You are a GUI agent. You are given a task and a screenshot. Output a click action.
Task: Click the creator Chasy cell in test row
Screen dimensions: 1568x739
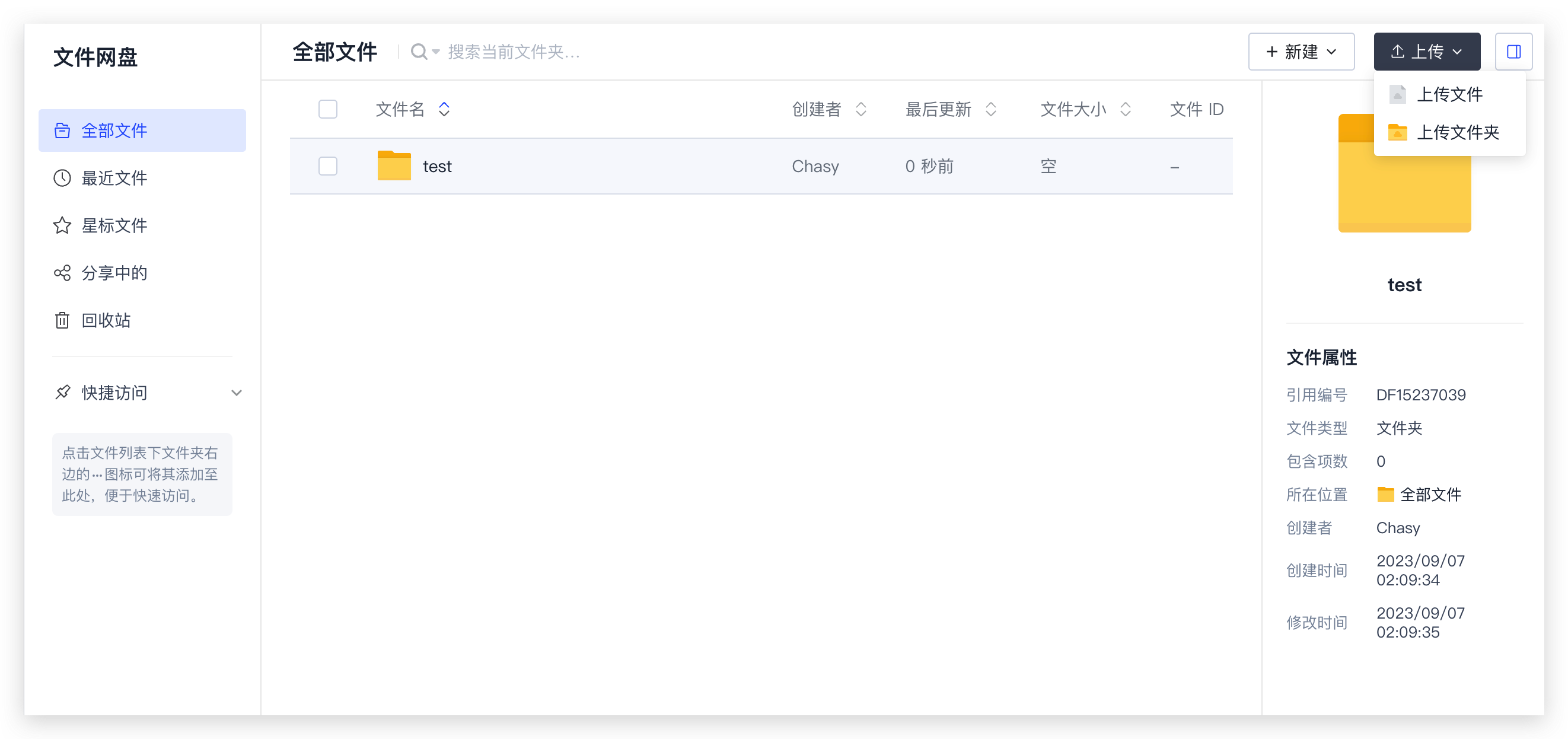pyautogui.click(x=815, y=166)
